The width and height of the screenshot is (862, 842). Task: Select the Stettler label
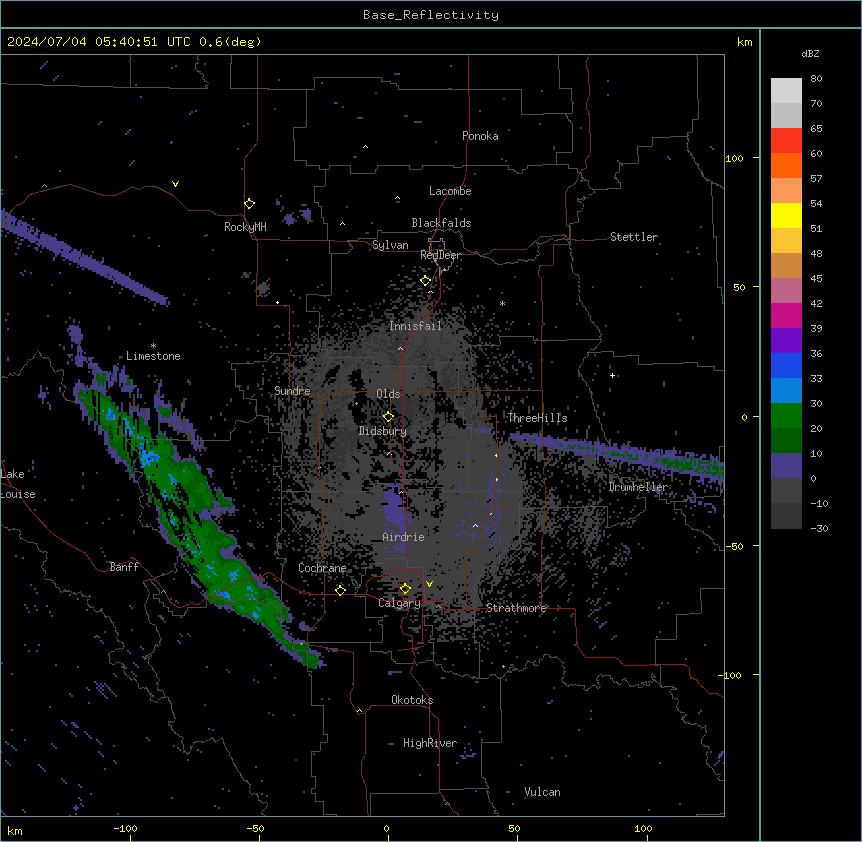click(x=634, y=237)
